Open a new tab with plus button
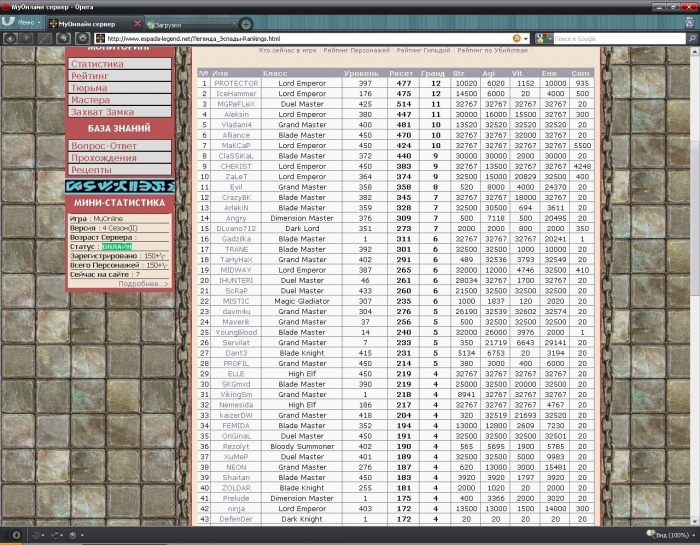700x545 pixels. coord(246,22)
